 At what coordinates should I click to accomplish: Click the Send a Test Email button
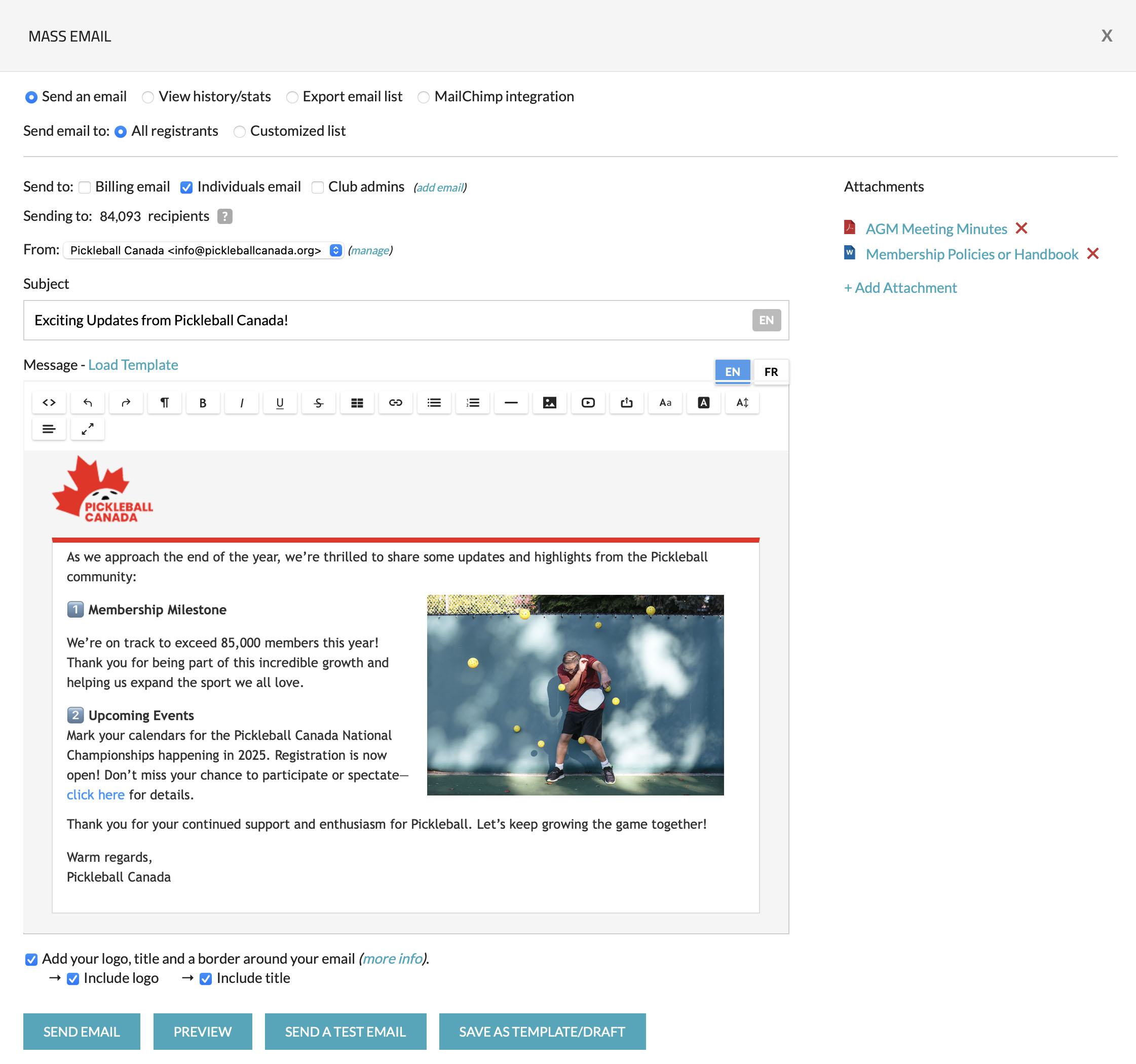tap(345, 1031)
